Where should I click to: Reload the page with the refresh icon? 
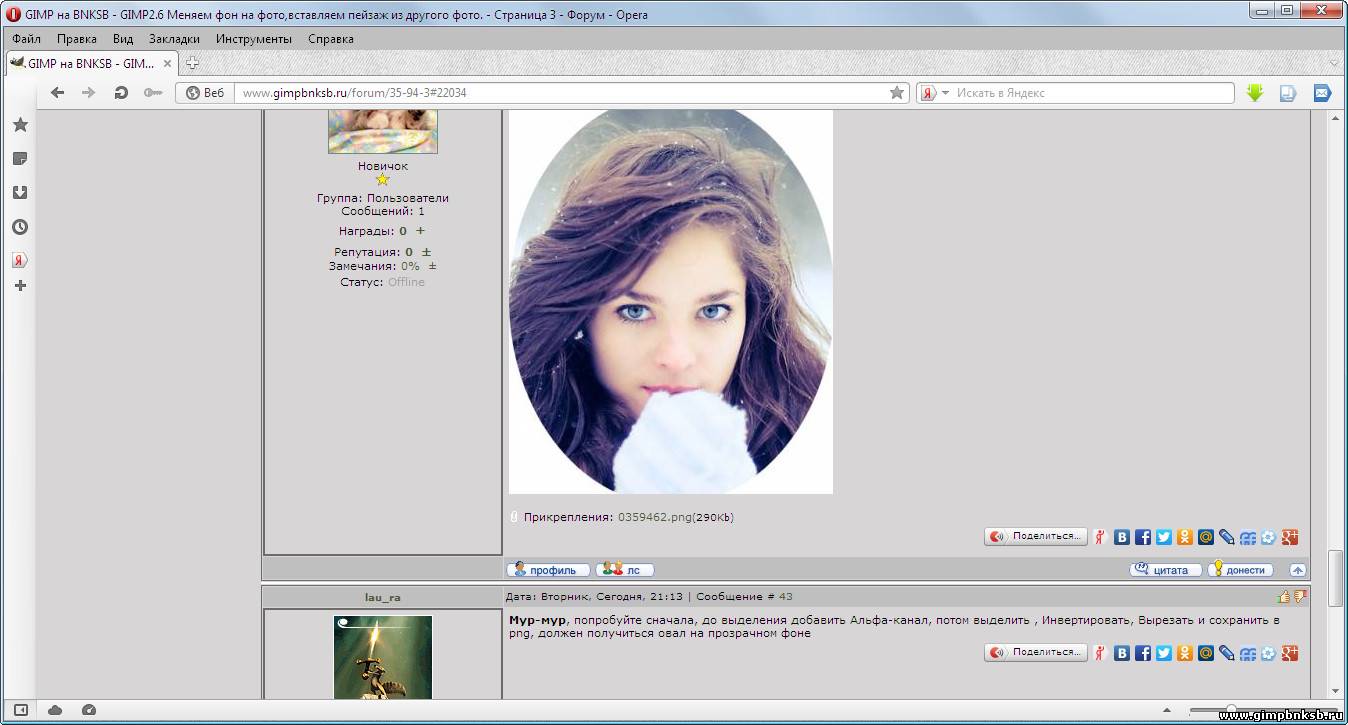coord(121,93)
